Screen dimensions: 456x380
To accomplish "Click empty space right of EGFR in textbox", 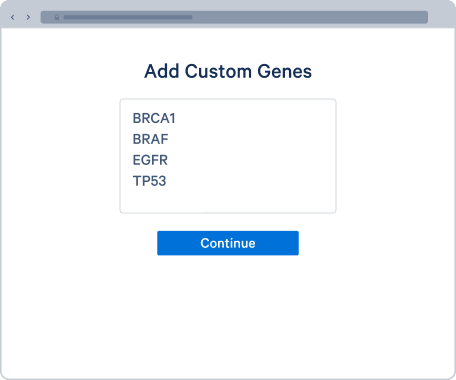I will coord(250,160).
